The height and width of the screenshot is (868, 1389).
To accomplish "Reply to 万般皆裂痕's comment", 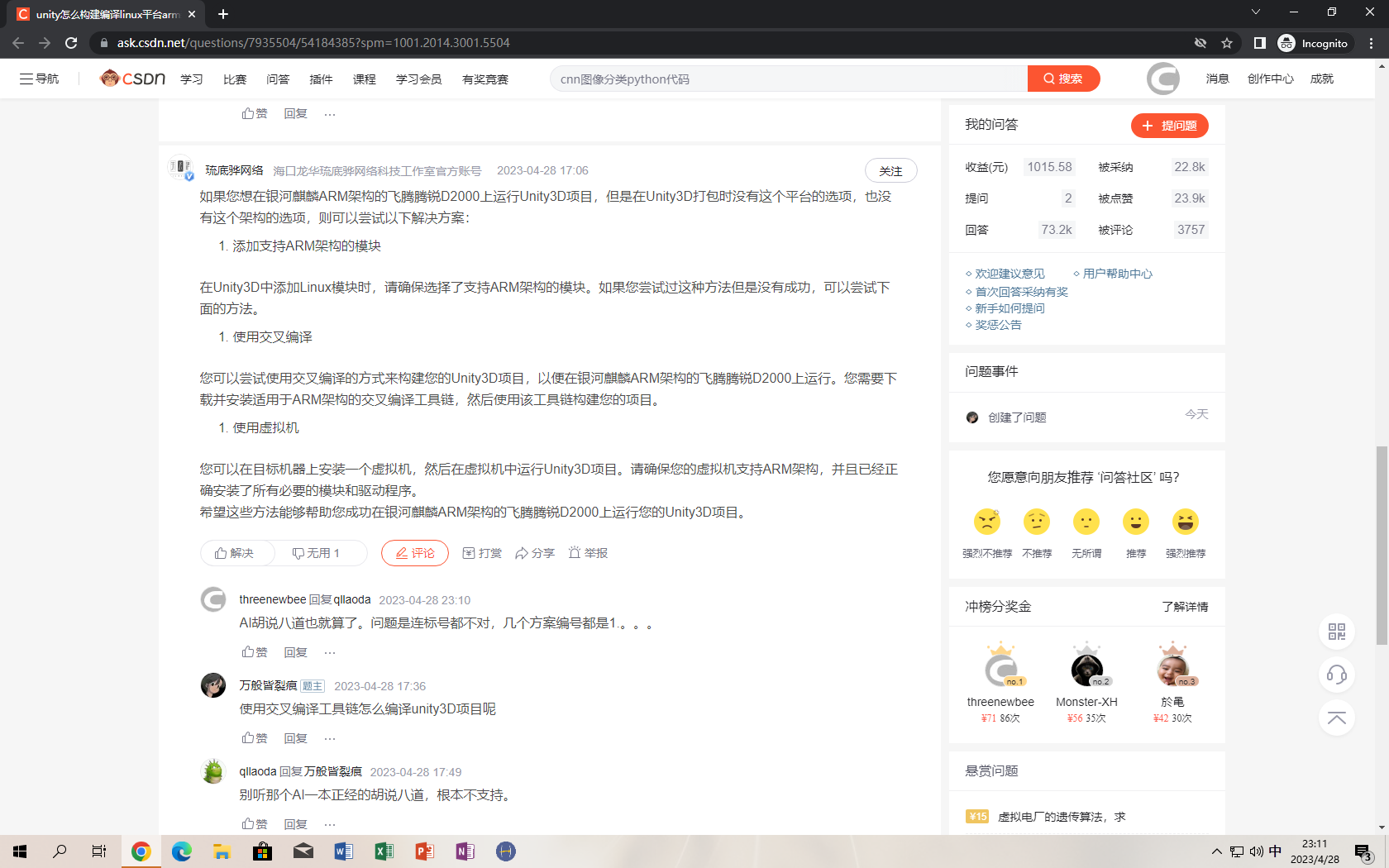I will [295, 738].
